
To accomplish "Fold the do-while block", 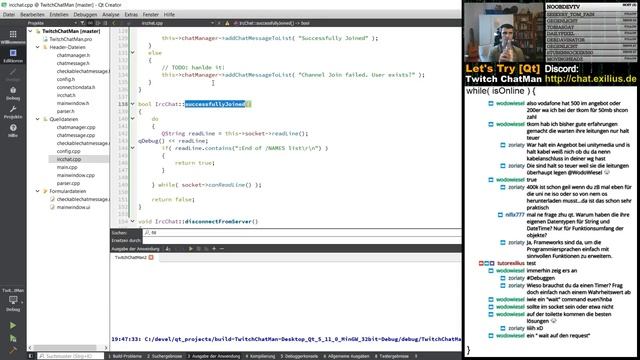I will pos(133,119).
